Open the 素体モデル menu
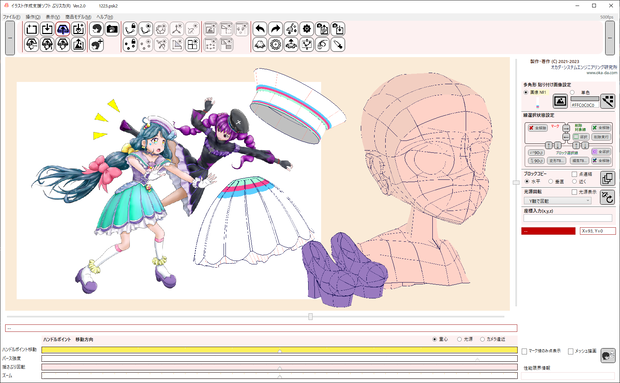This screenshot has width=620, height=383. (x=78, y=17)
